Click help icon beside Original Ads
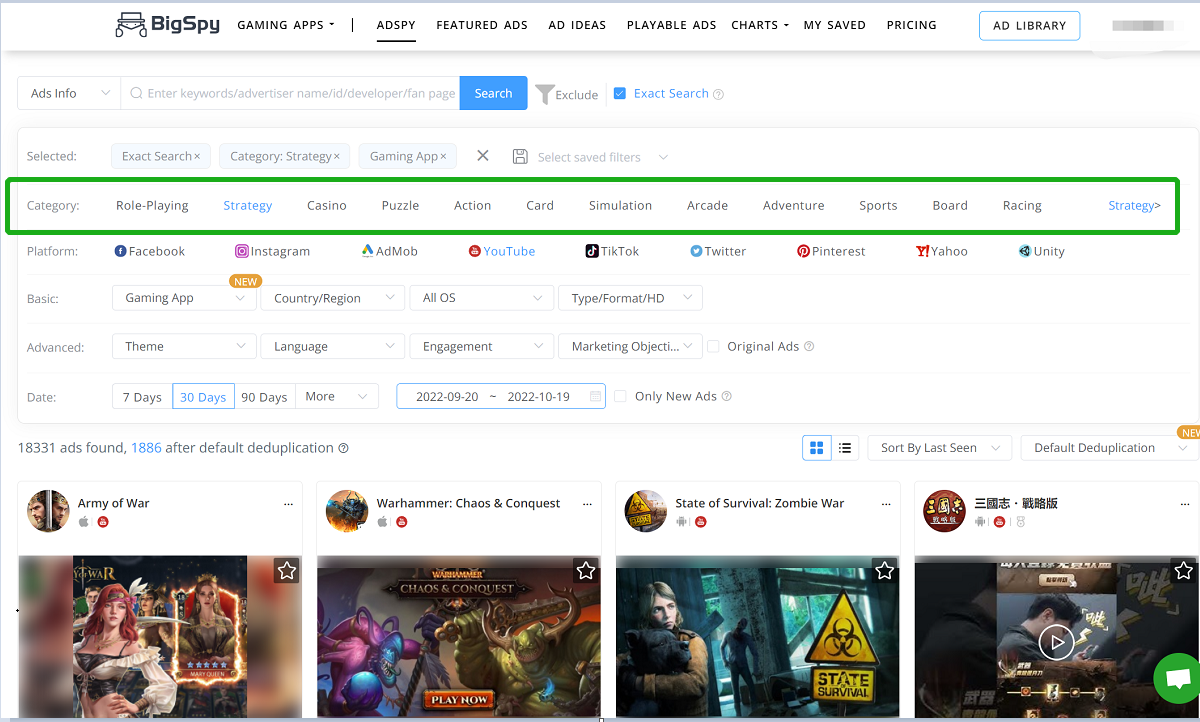1200x722 pixels. 809,347
